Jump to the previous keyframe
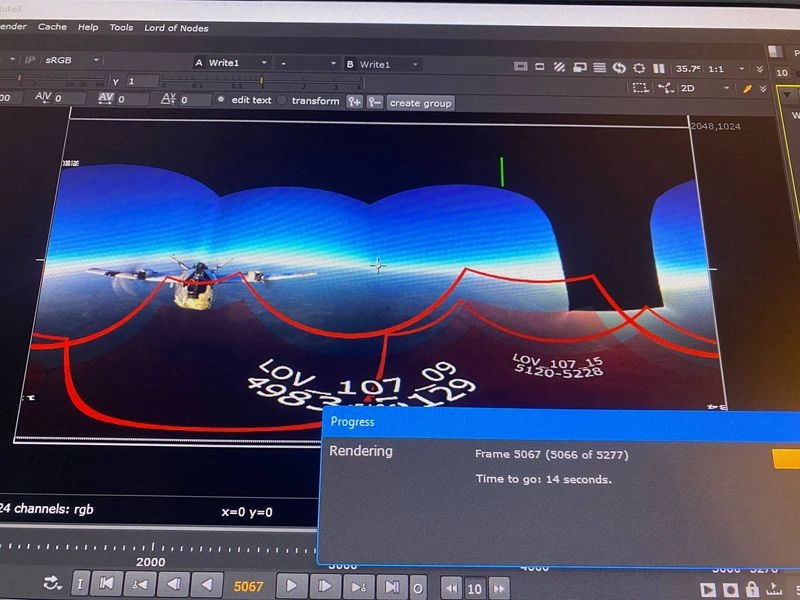Image resolution: width=800 pixels, height=600 pixels. pos(140,584)
